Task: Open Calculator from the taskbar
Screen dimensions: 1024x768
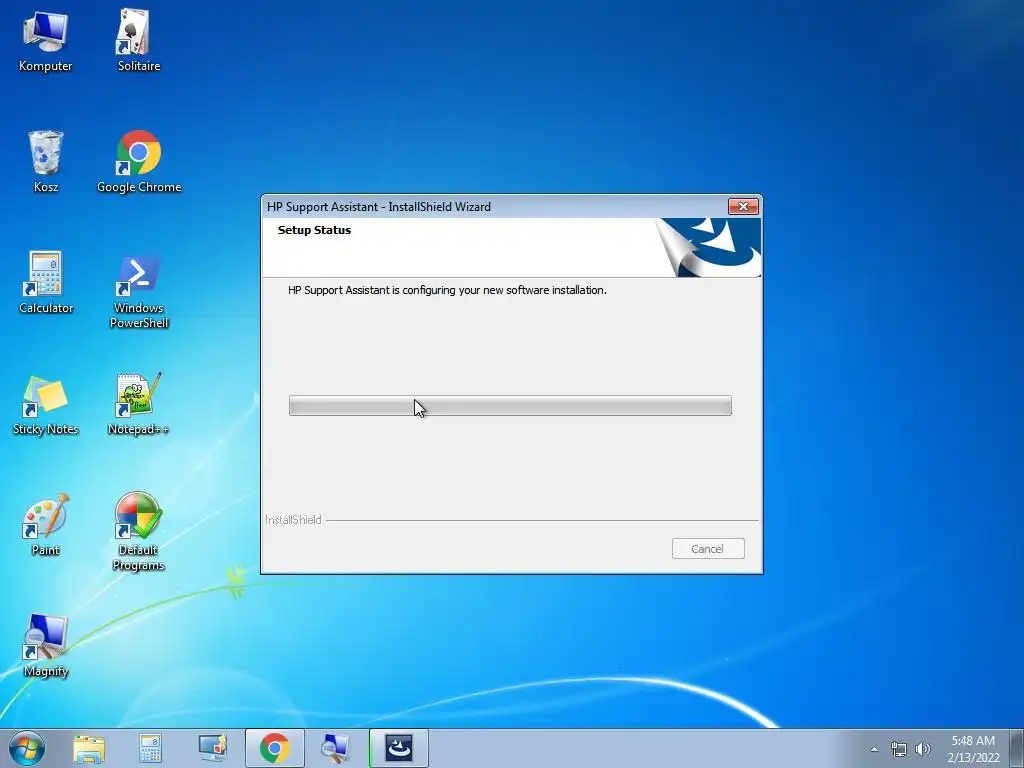Action: coord(150,748)
